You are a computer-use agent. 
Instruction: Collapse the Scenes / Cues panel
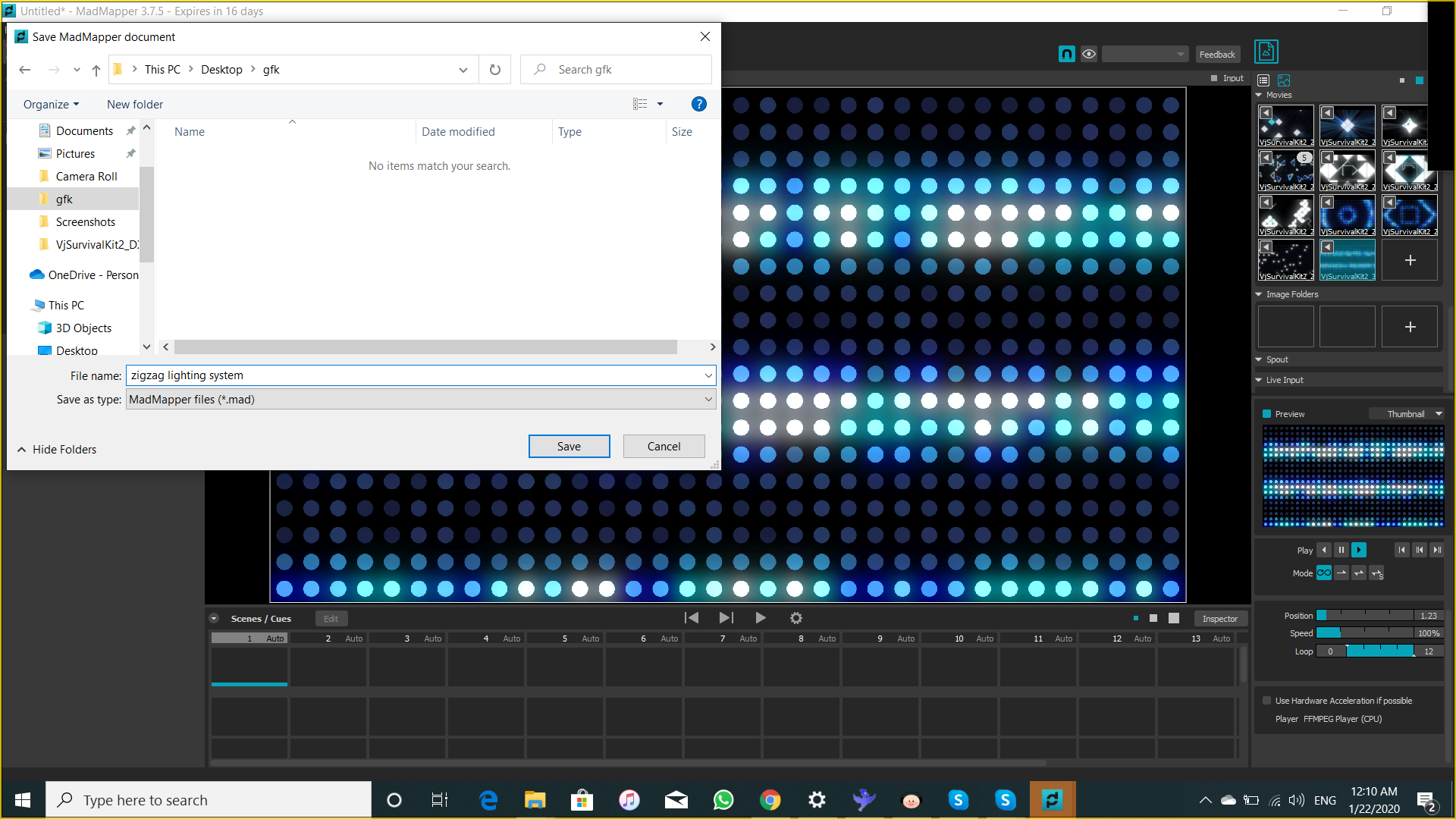(x=214, y=619)
